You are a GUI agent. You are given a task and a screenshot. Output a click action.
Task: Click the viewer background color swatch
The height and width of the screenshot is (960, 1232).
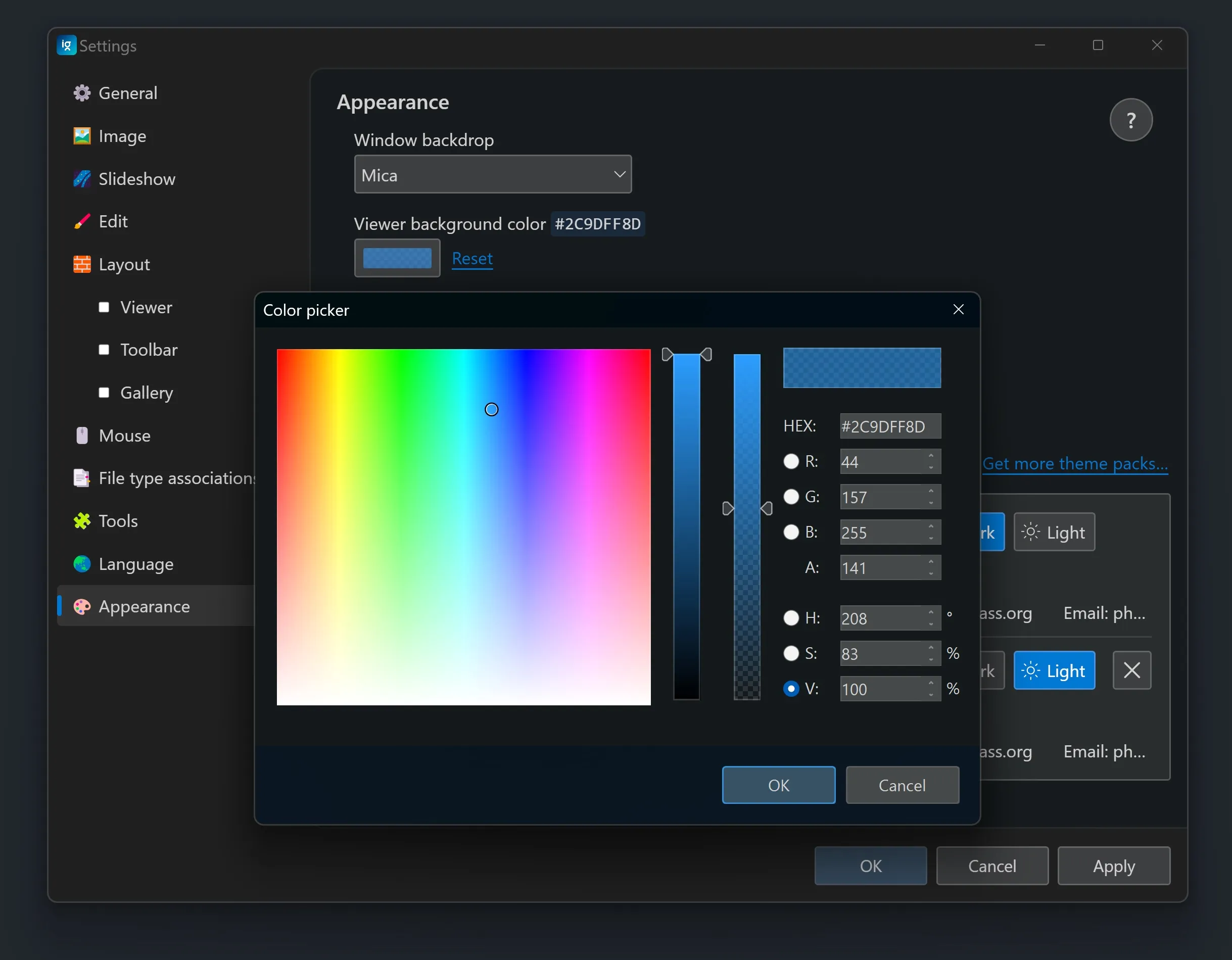397,258
